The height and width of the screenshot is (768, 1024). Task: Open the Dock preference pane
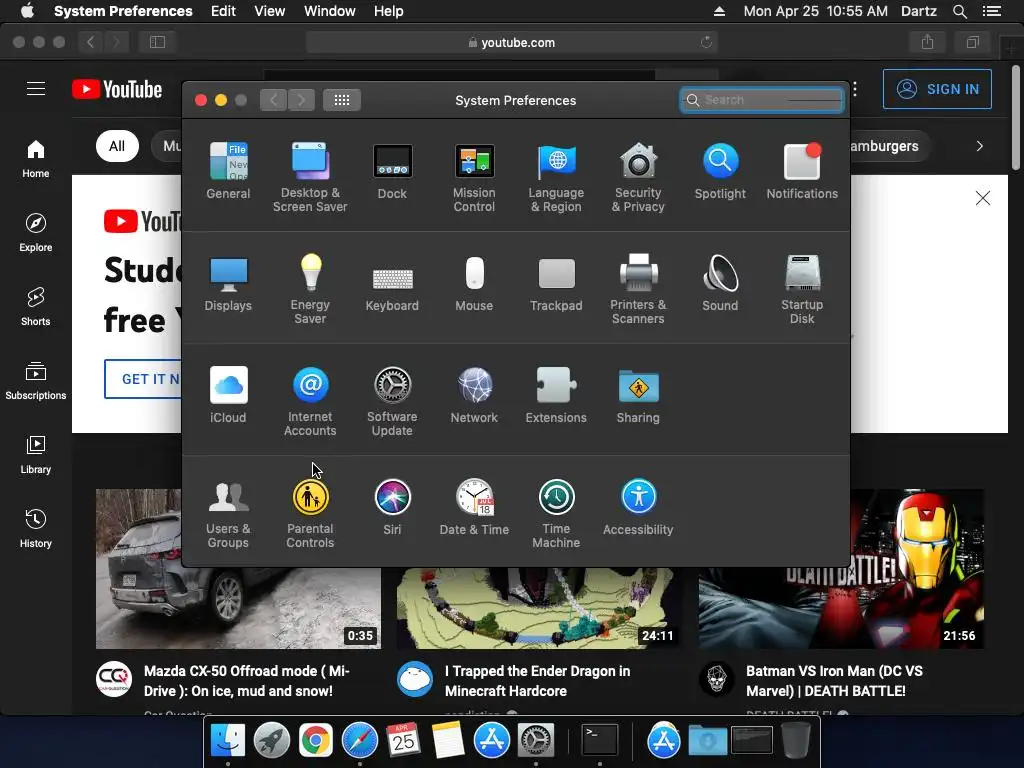click(392, 170)
